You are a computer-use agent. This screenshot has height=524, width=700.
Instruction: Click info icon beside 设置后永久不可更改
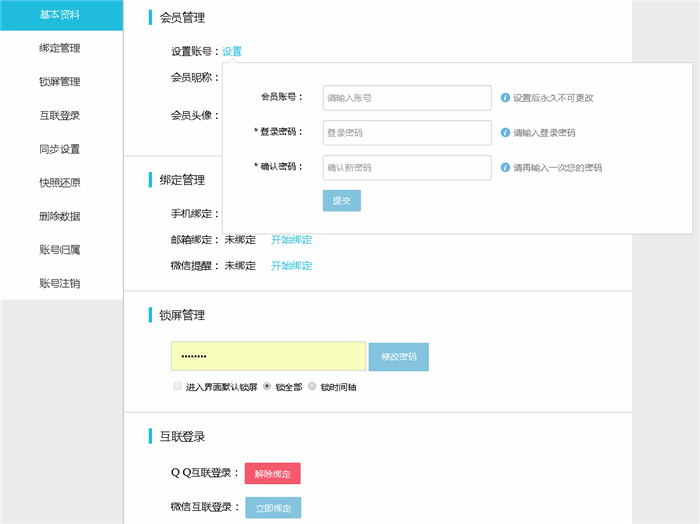[x=505, y=98]
